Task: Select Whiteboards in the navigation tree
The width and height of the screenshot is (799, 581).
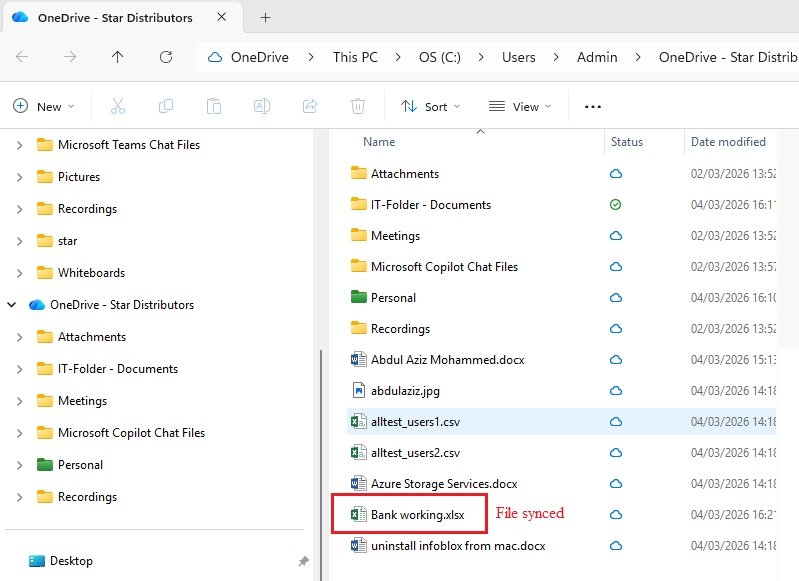Action: (91, 273)
